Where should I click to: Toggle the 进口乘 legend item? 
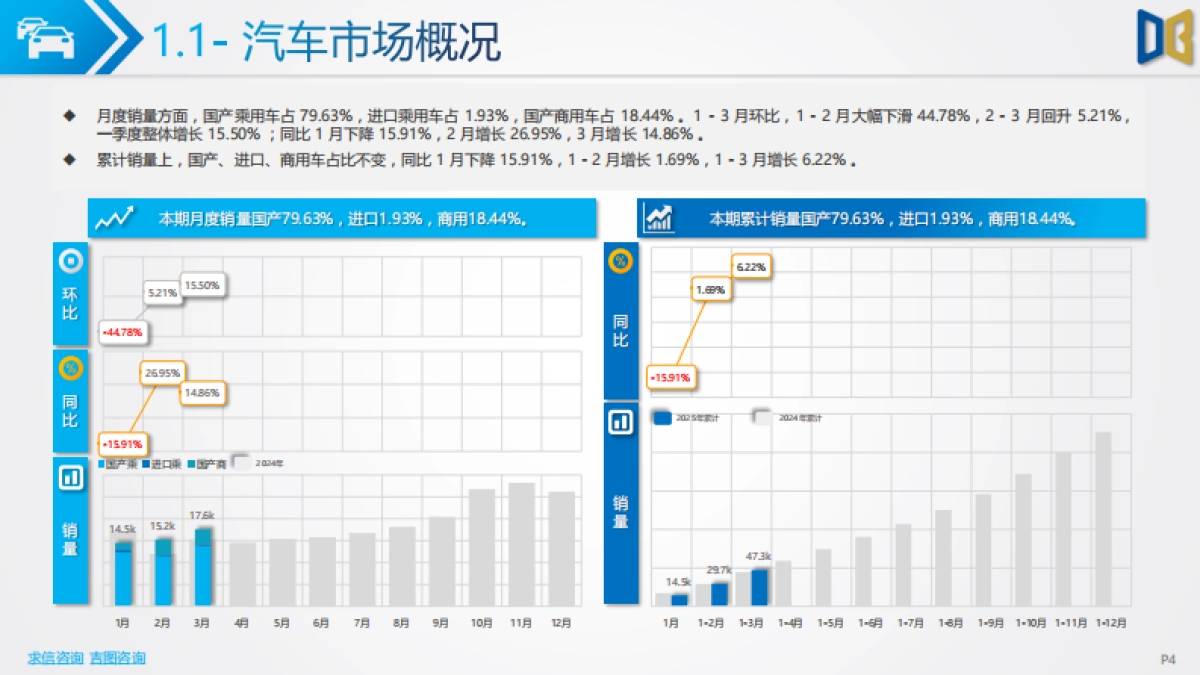pos(158,462)
